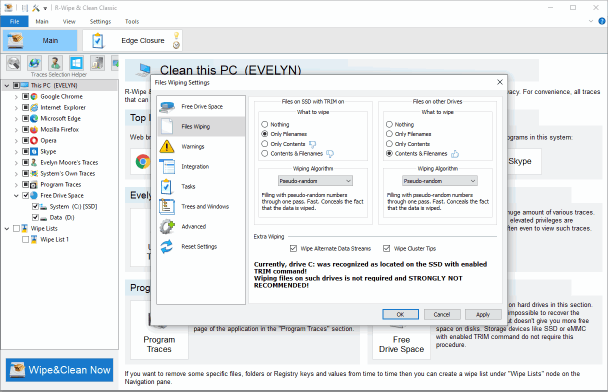Expand the Microsoft Edge tree node

coord(16,119)
